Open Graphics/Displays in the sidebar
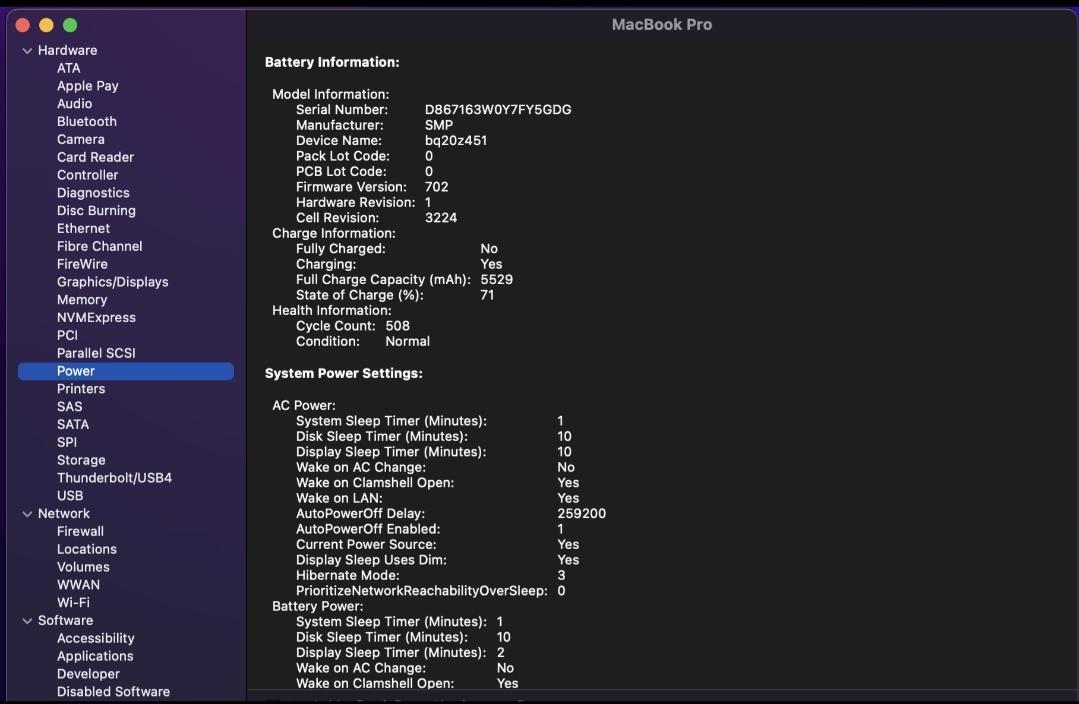The width and height of the screenshot is (1079, 704). (x=112, y=282)
